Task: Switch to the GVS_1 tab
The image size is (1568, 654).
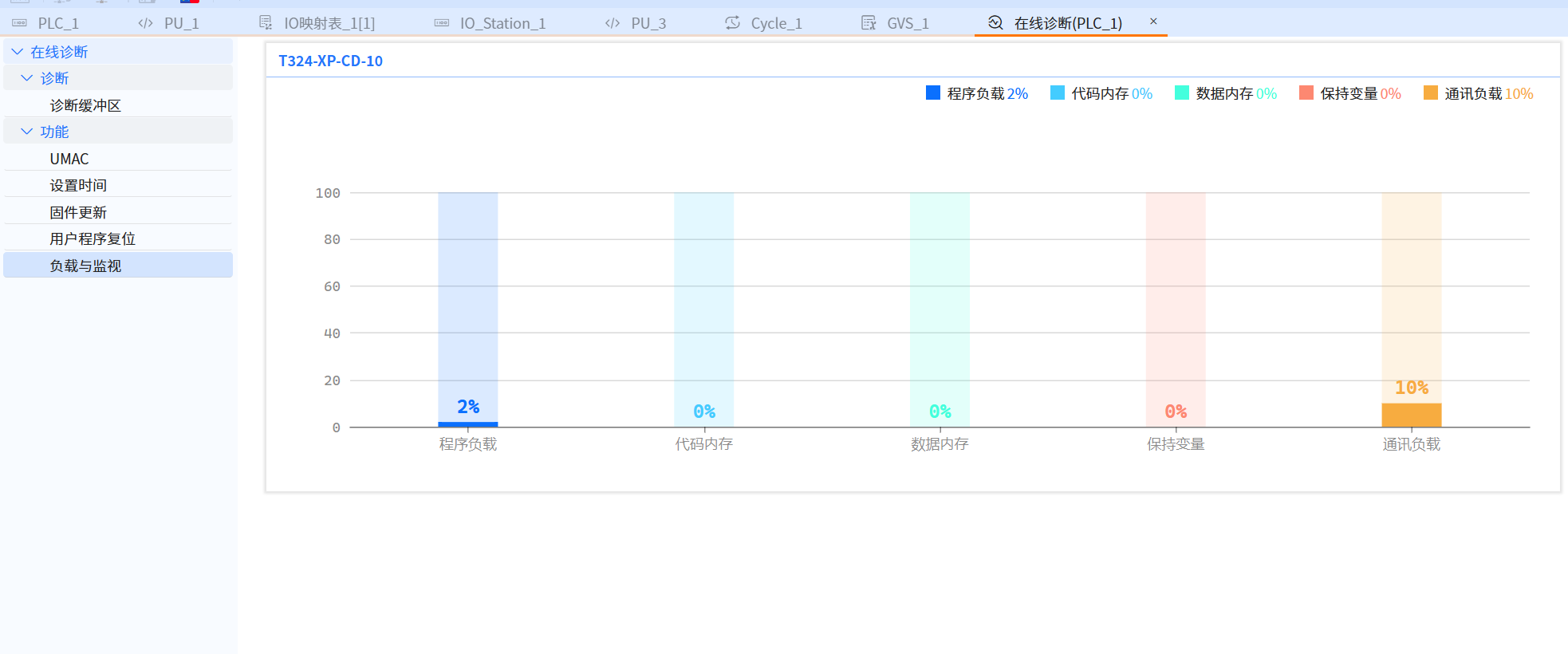Action: pos(908,23)
